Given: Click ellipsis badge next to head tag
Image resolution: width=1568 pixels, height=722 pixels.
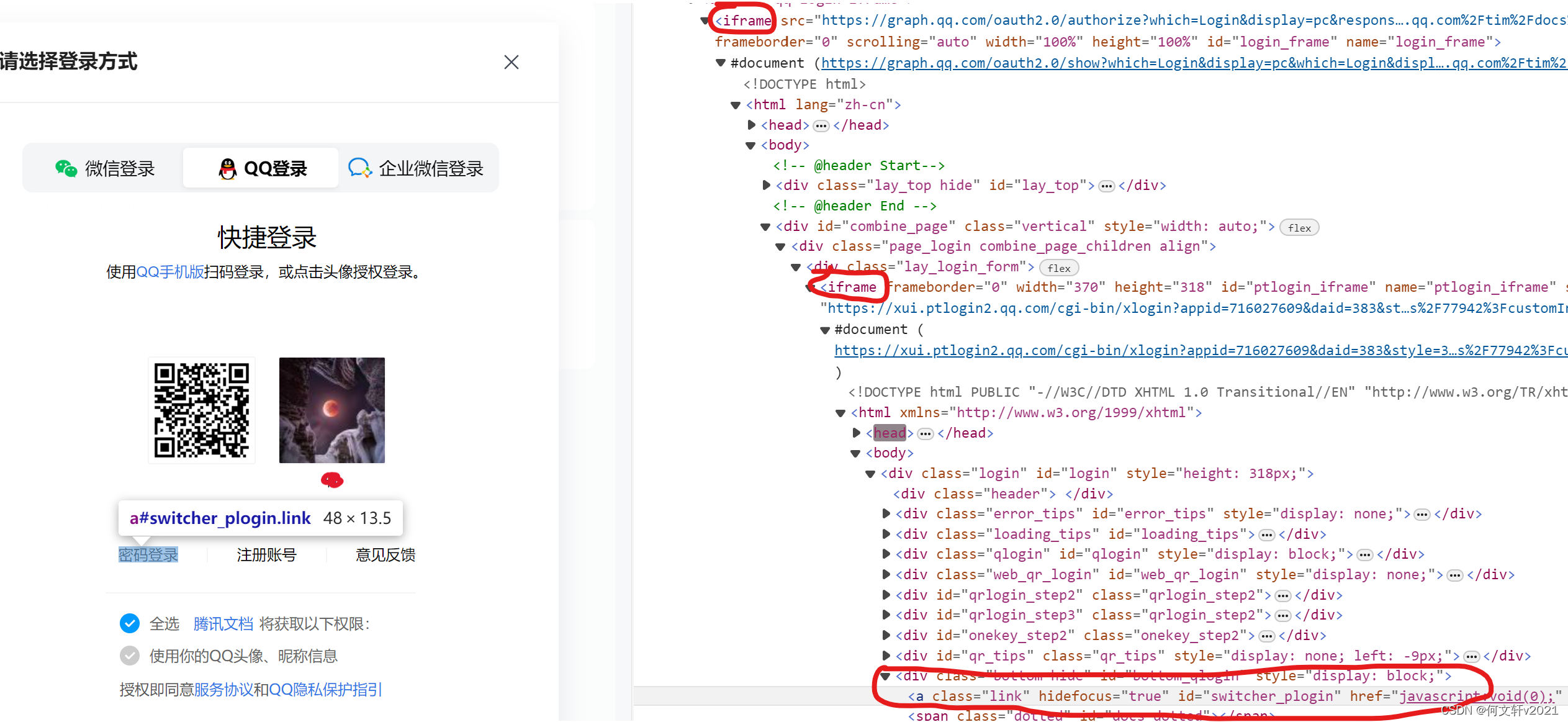Looking at the screenshot, I should (x=821, y=125).
